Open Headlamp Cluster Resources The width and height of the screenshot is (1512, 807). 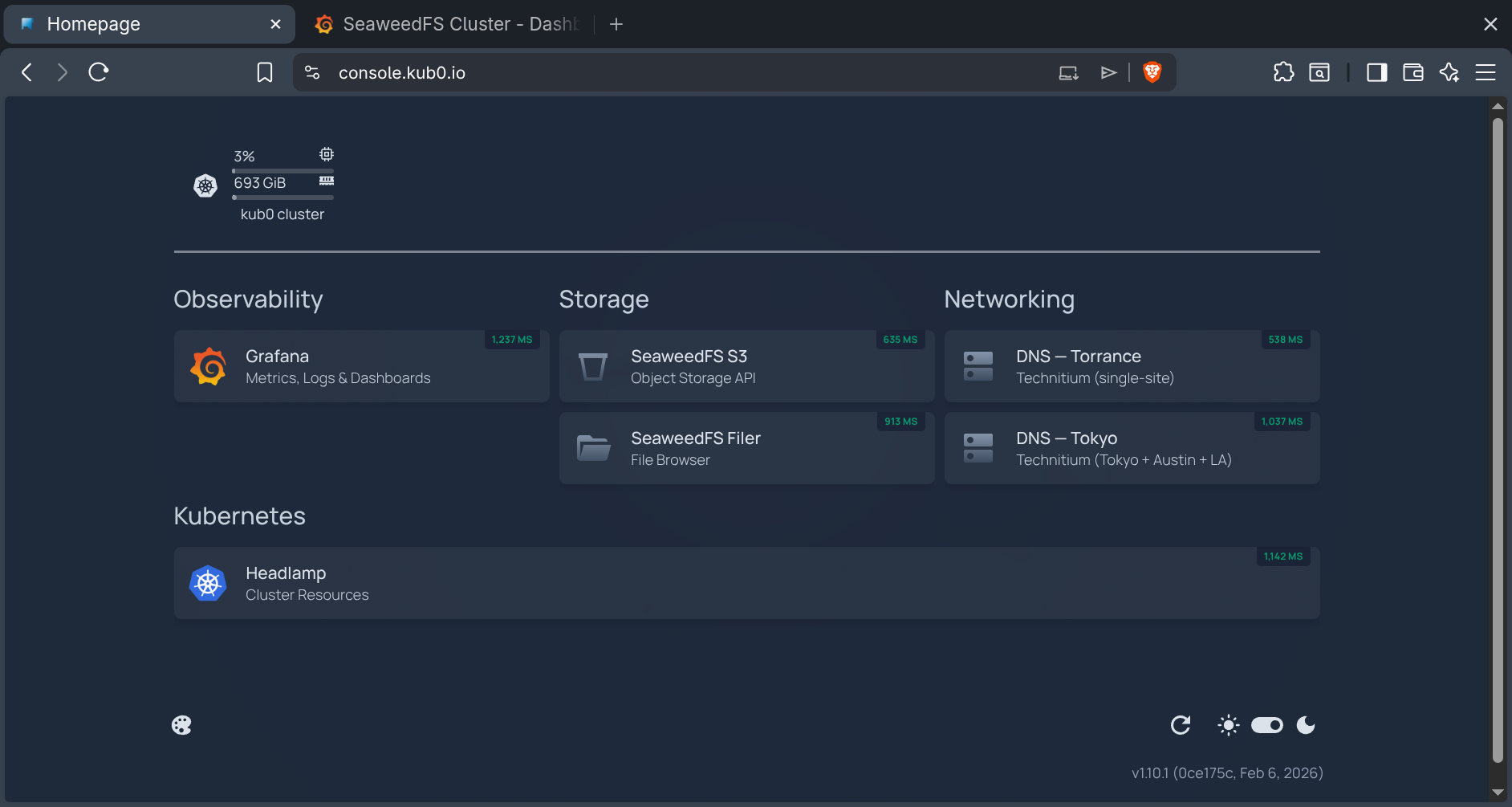click(746, 583)
